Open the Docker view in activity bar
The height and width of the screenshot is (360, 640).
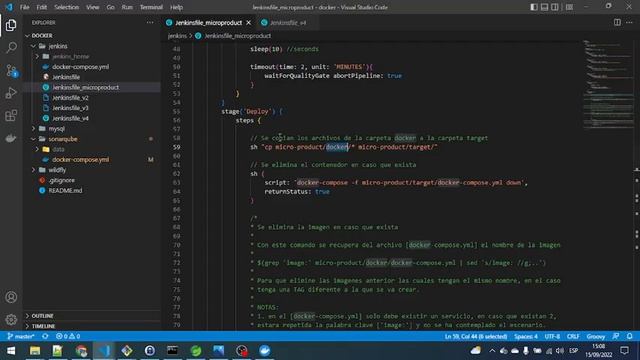11,138
